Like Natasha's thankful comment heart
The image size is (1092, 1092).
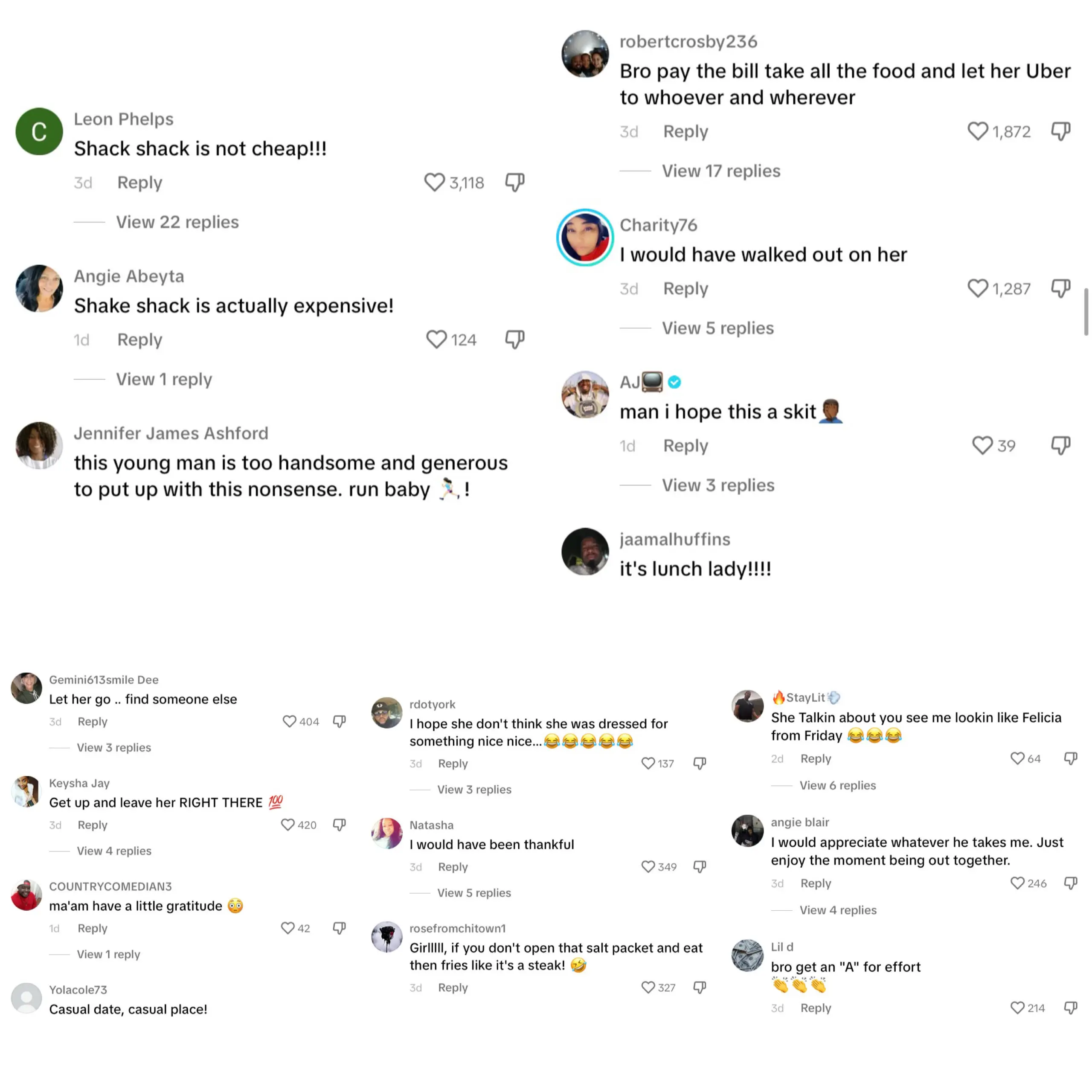648,866
